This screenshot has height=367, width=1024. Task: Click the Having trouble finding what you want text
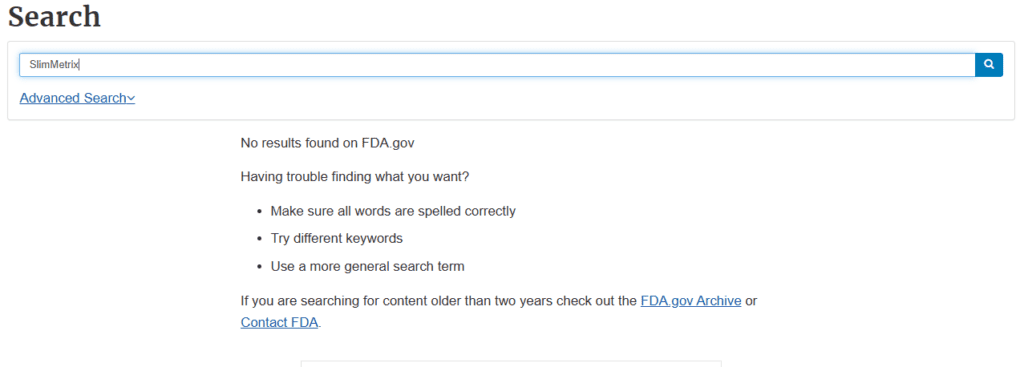click(355, 176)
